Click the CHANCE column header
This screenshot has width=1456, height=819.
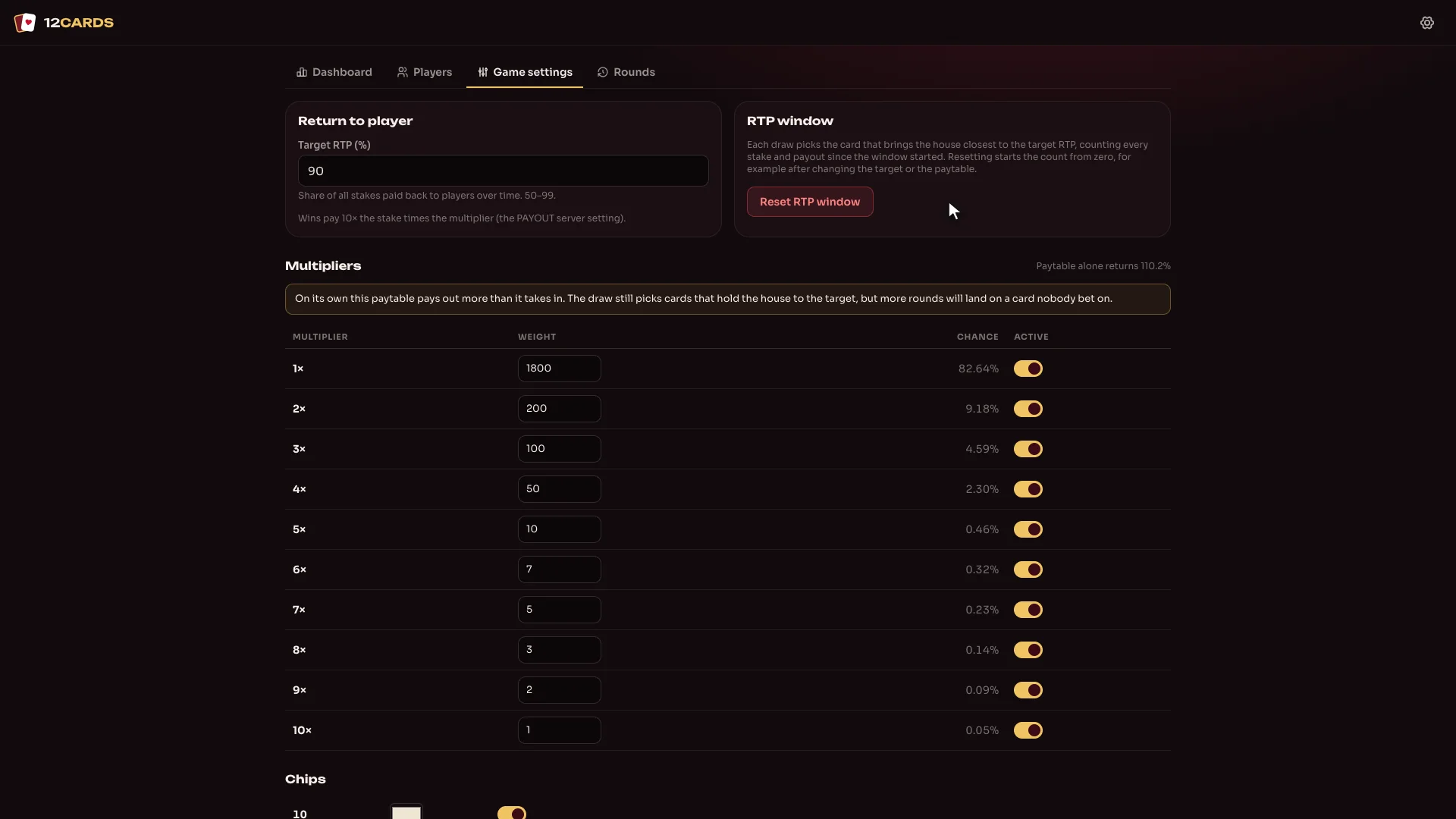pyautogui.click(x=977, y=337)
